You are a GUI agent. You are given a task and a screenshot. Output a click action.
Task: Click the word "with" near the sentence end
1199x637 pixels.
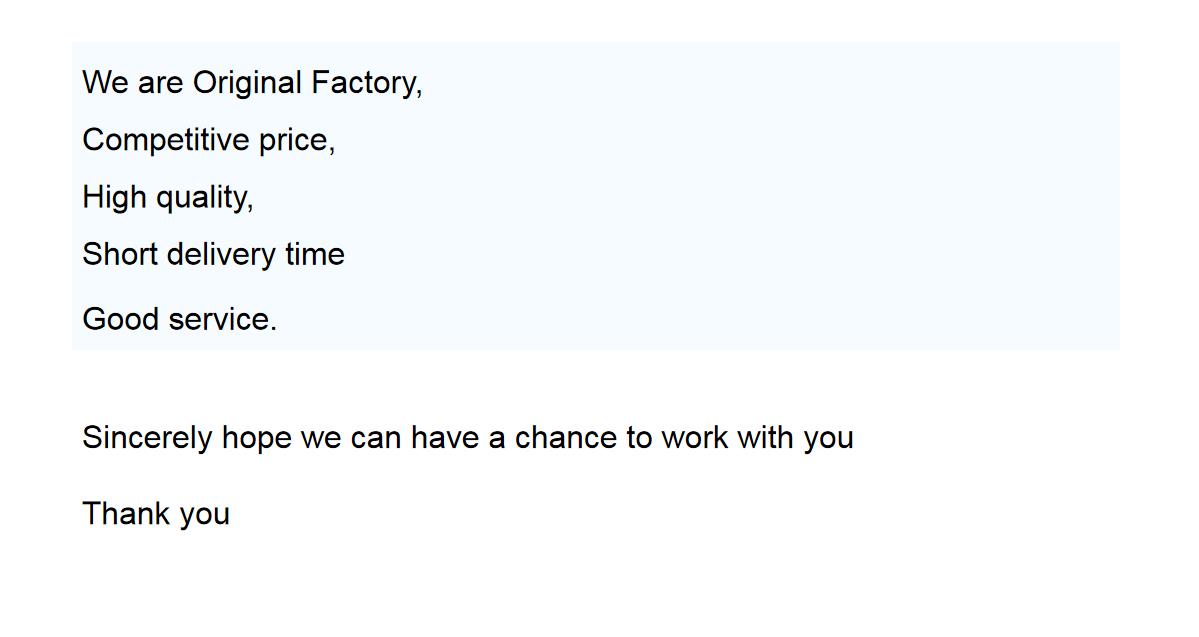point(765,438)
